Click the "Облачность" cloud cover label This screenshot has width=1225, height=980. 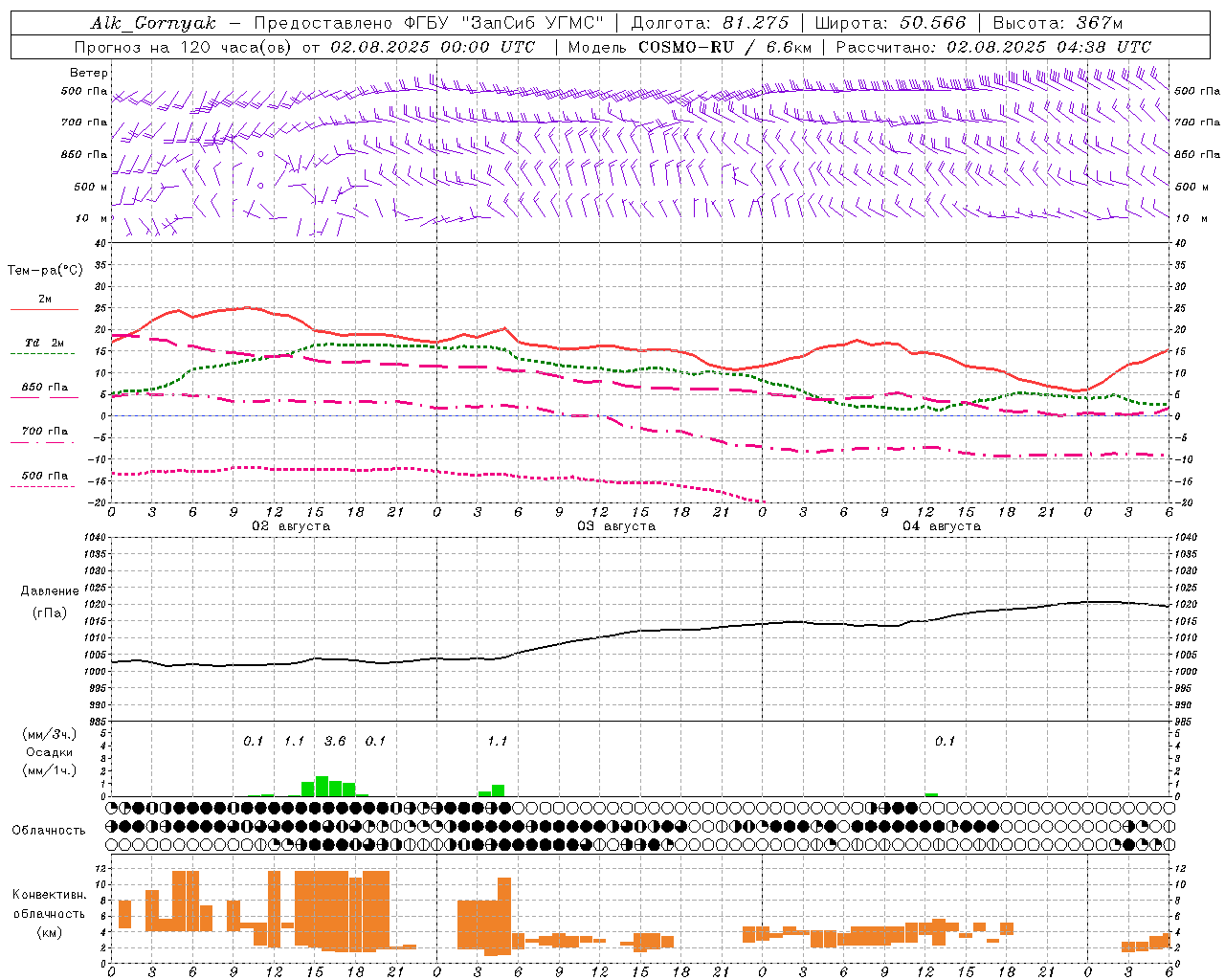pyautogui.click(x=49, y=831)
